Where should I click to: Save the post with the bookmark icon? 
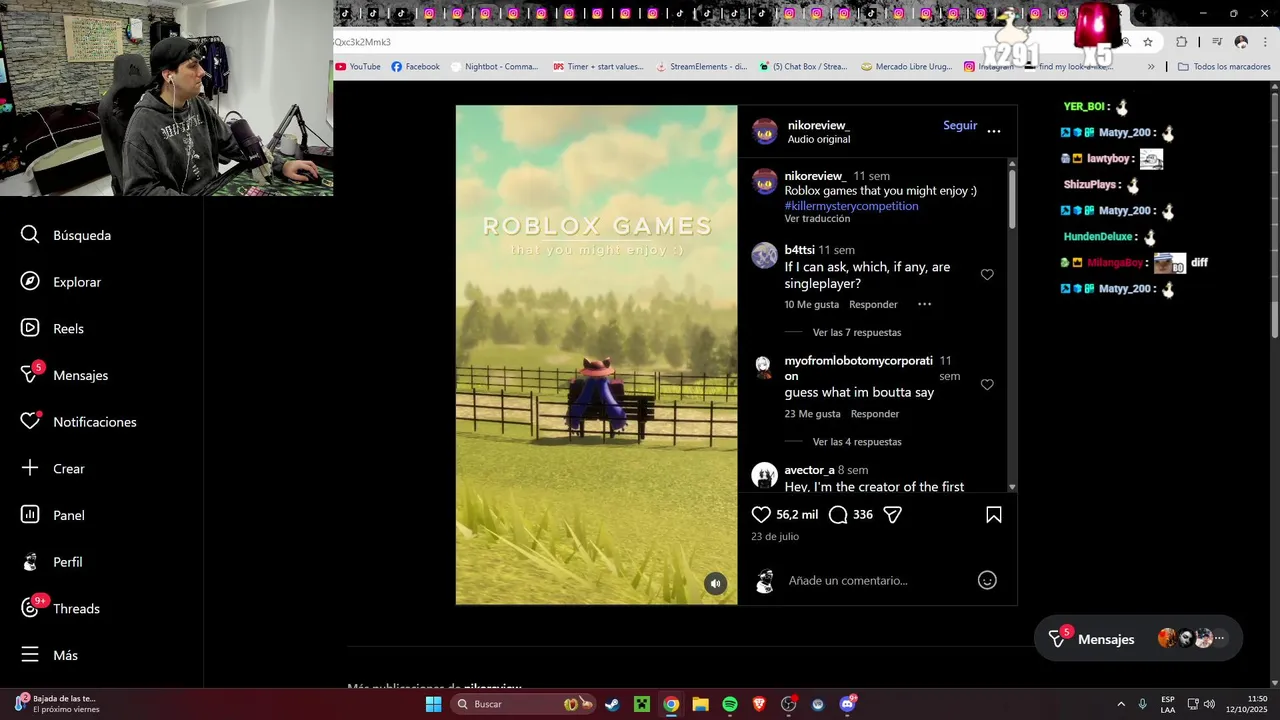(x=994, y=514)
